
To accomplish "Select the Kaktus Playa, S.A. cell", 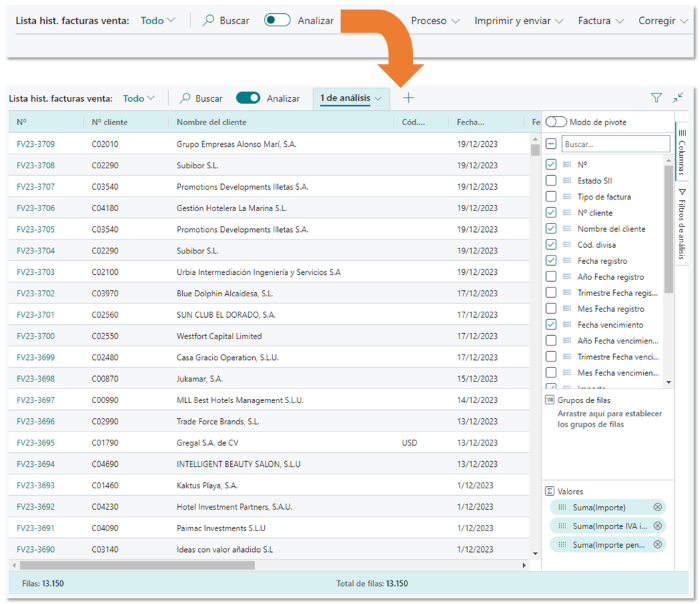I will tap(207, 485).
